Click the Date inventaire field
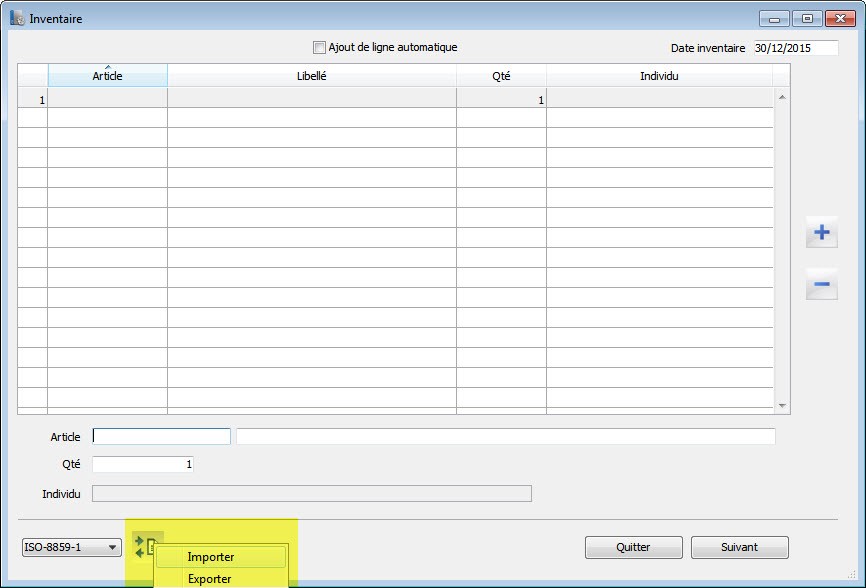 795,47
